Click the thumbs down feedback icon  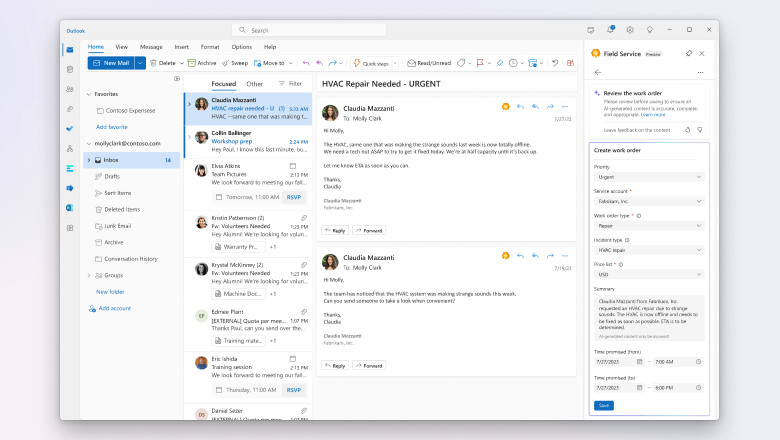click(x=700, y=129)
